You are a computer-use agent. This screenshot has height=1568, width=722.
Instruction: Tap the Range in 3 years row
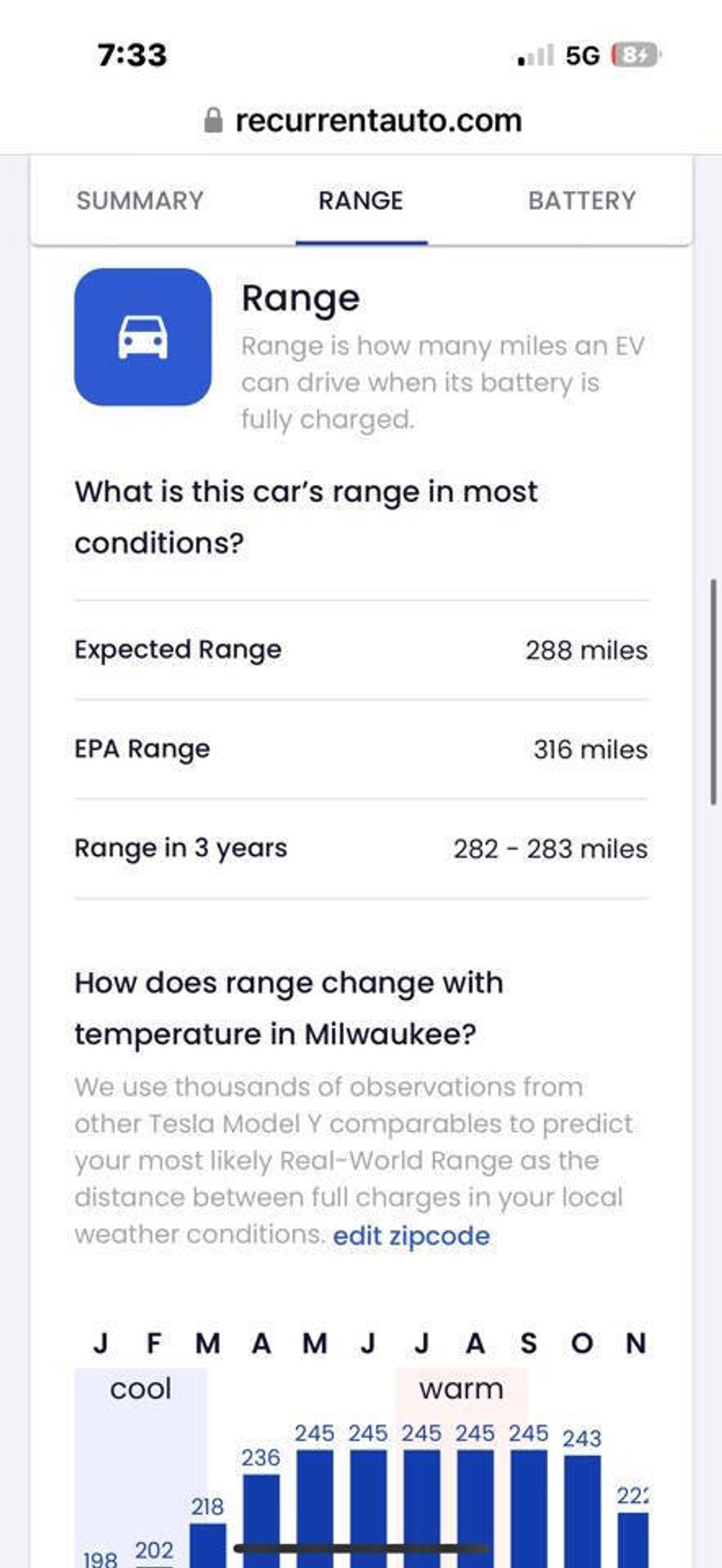click(x=361, y=849)
